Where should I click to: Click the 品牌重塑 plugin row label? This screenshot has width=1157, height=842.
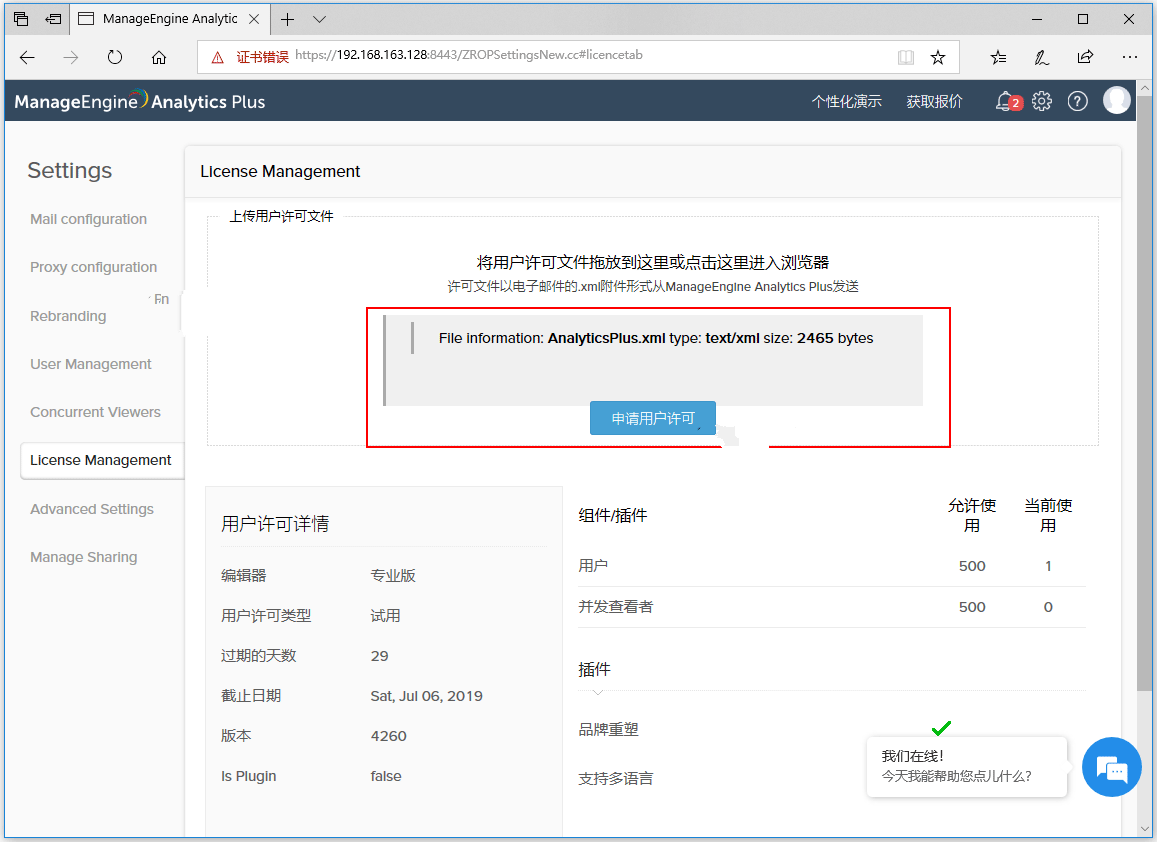609,729
